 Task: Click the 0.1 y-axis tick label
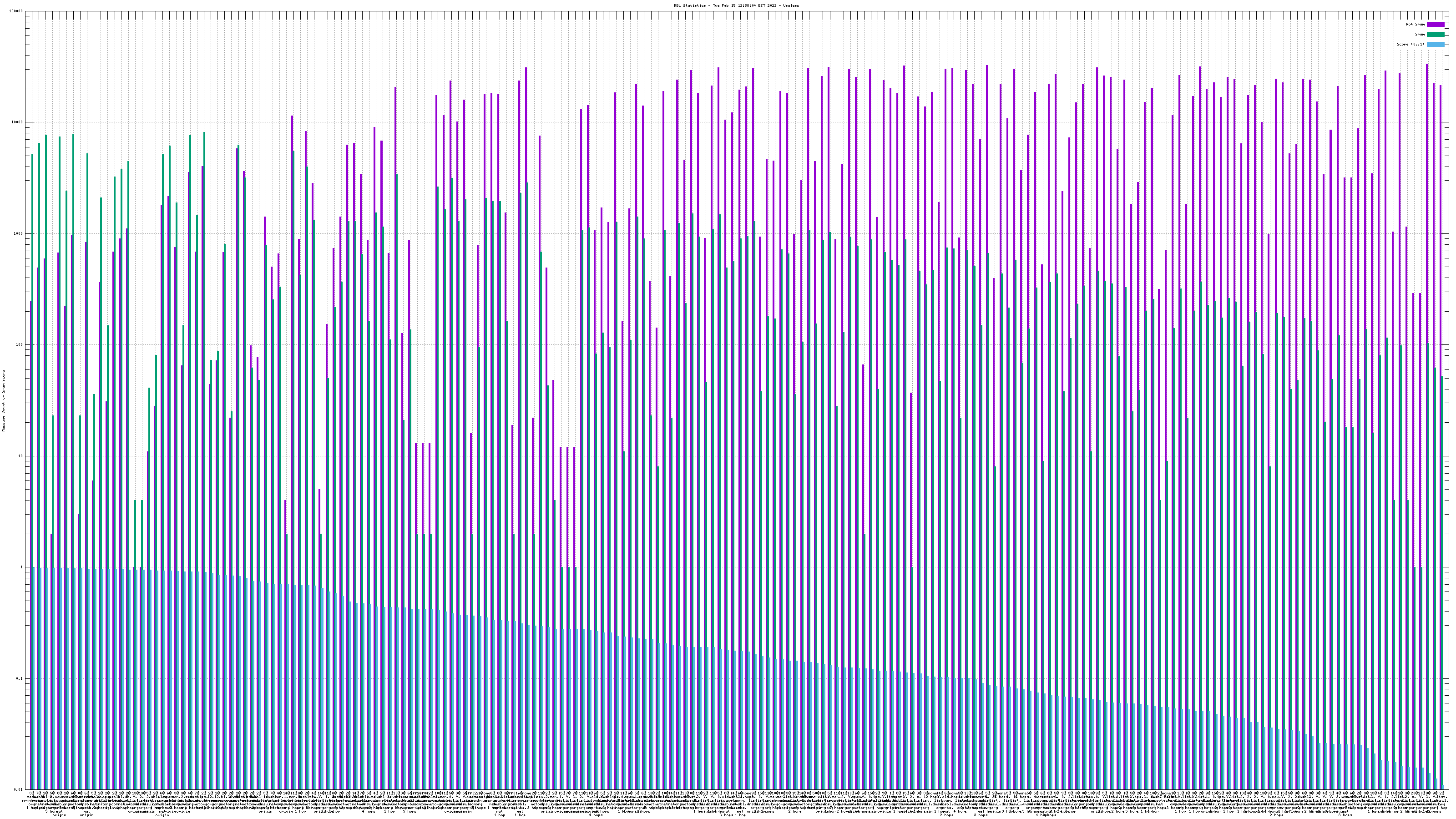(x=20, y=678)
